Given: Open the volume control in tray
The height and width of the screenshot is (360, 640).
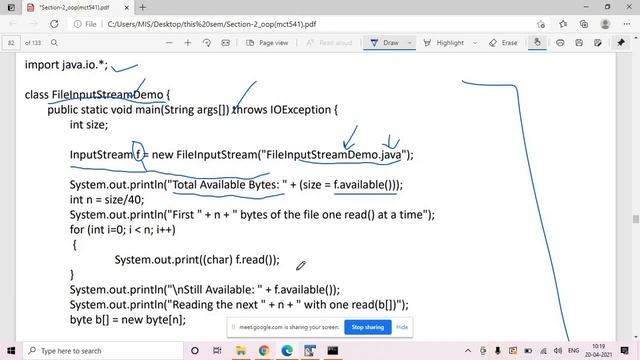Looking at the screenshot, I should (558, 351).
